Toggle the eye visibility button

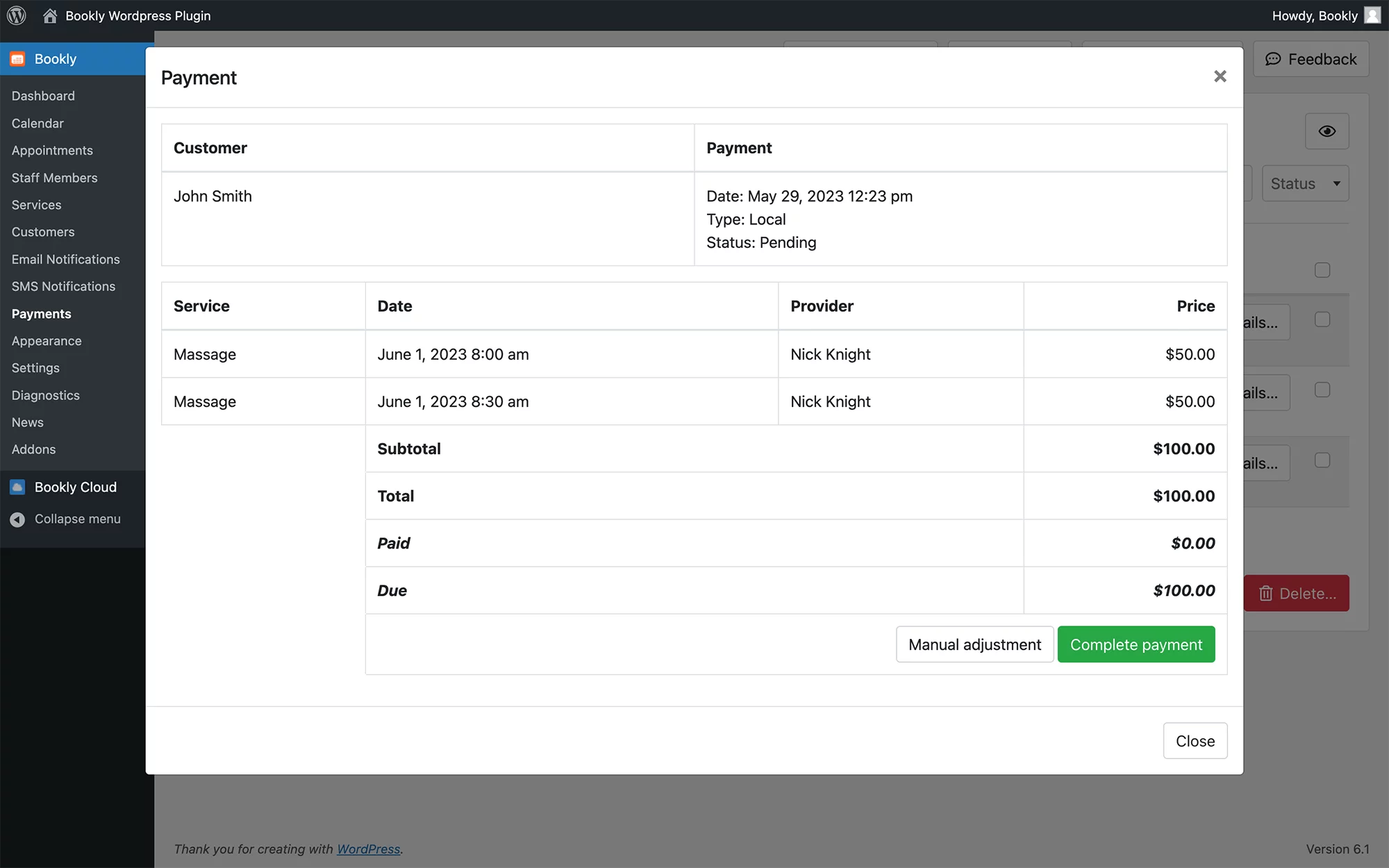[1327, 131]
